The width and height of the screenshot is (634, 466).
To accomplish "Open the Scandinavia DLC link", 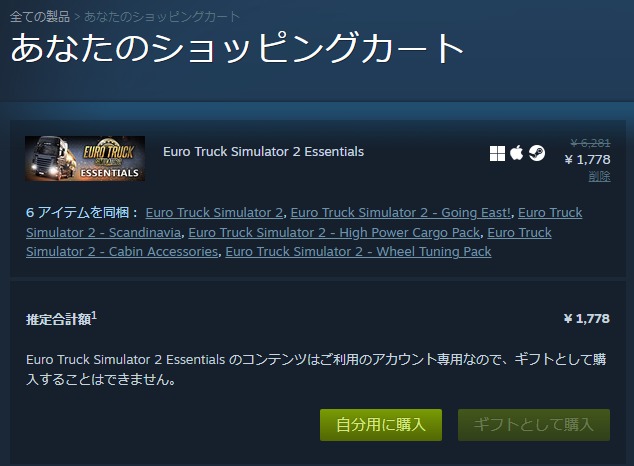I will click(104, 232).
